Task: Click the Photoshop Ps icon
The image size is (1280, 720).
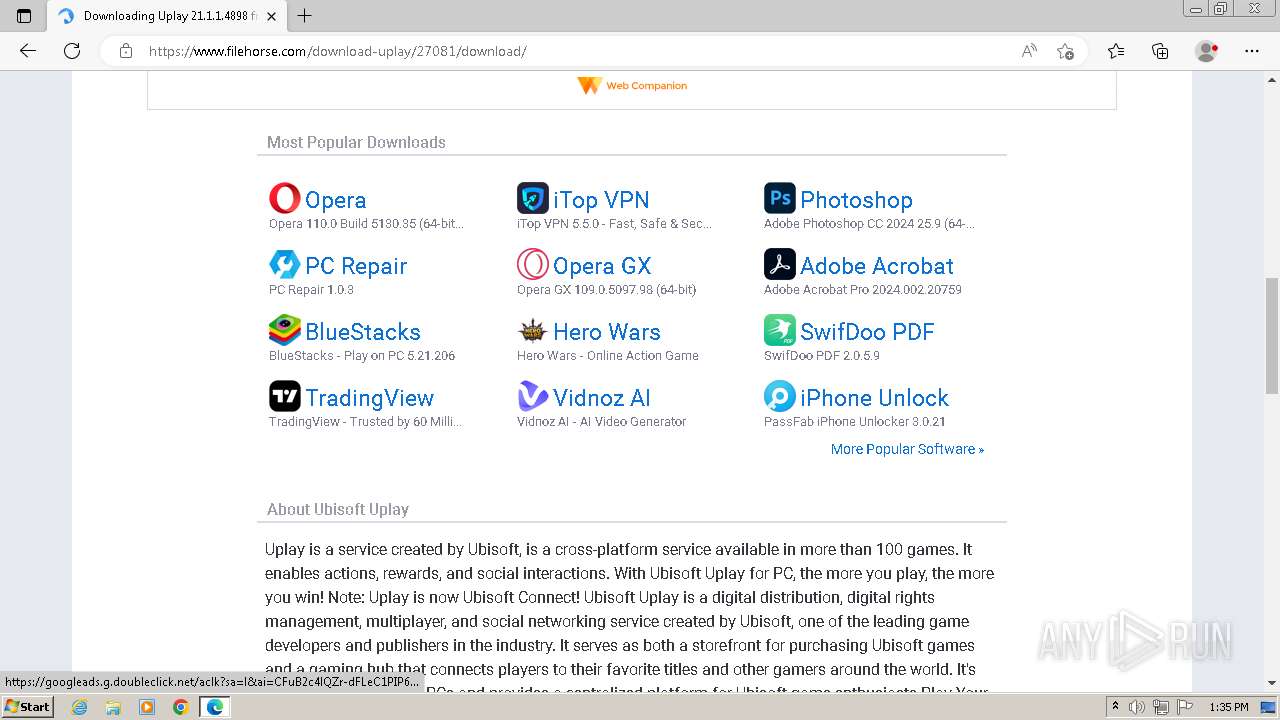Action: click(x=779, y=198)
